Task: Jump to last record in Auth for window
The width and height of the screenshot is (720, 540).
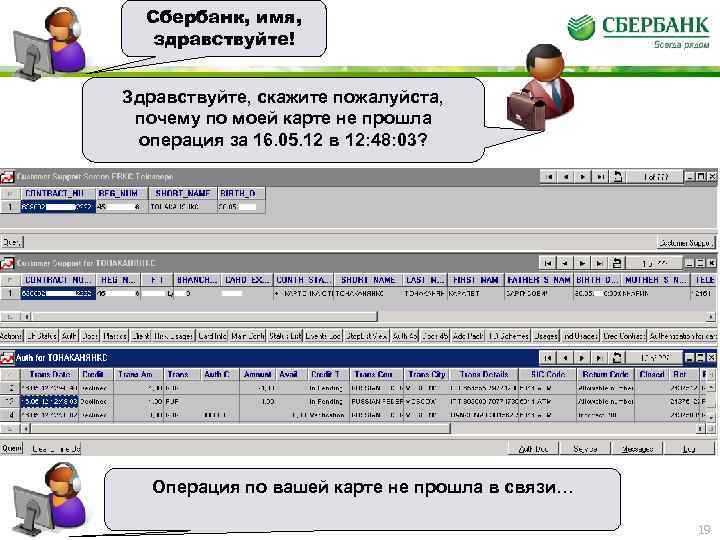Action: pyautogui.click(x=599, y=357)
